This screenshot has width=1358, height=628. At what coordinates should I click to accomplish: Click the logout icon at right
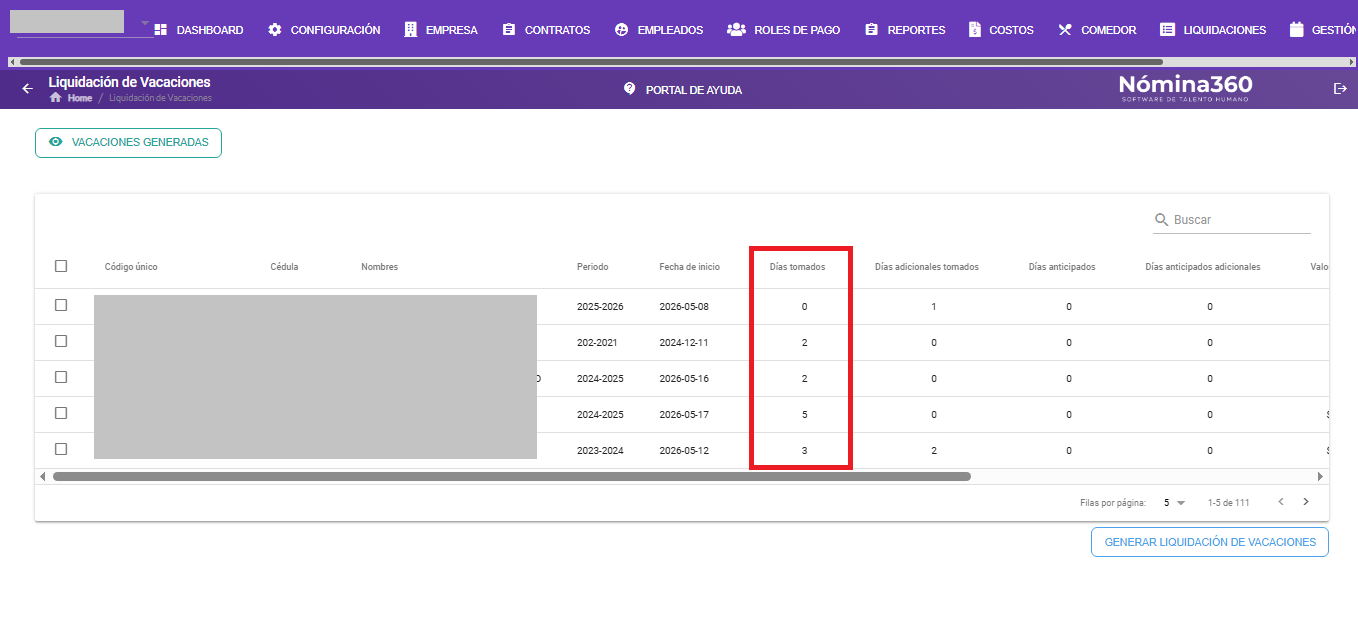point(1341,89)
